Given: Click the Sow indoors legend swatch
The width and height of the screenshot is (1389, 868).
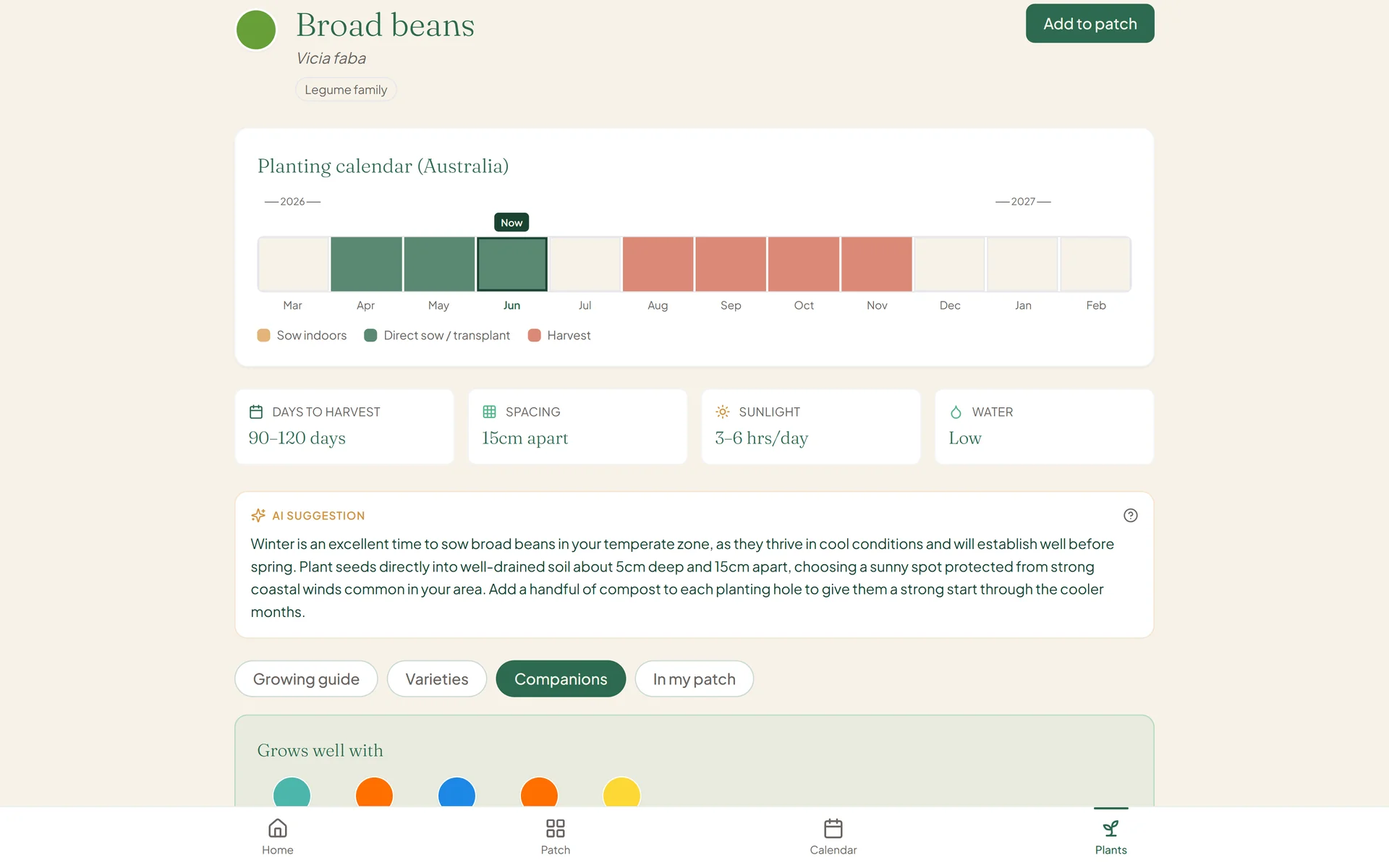Looking at the screenshot, I should coord(263,335).
